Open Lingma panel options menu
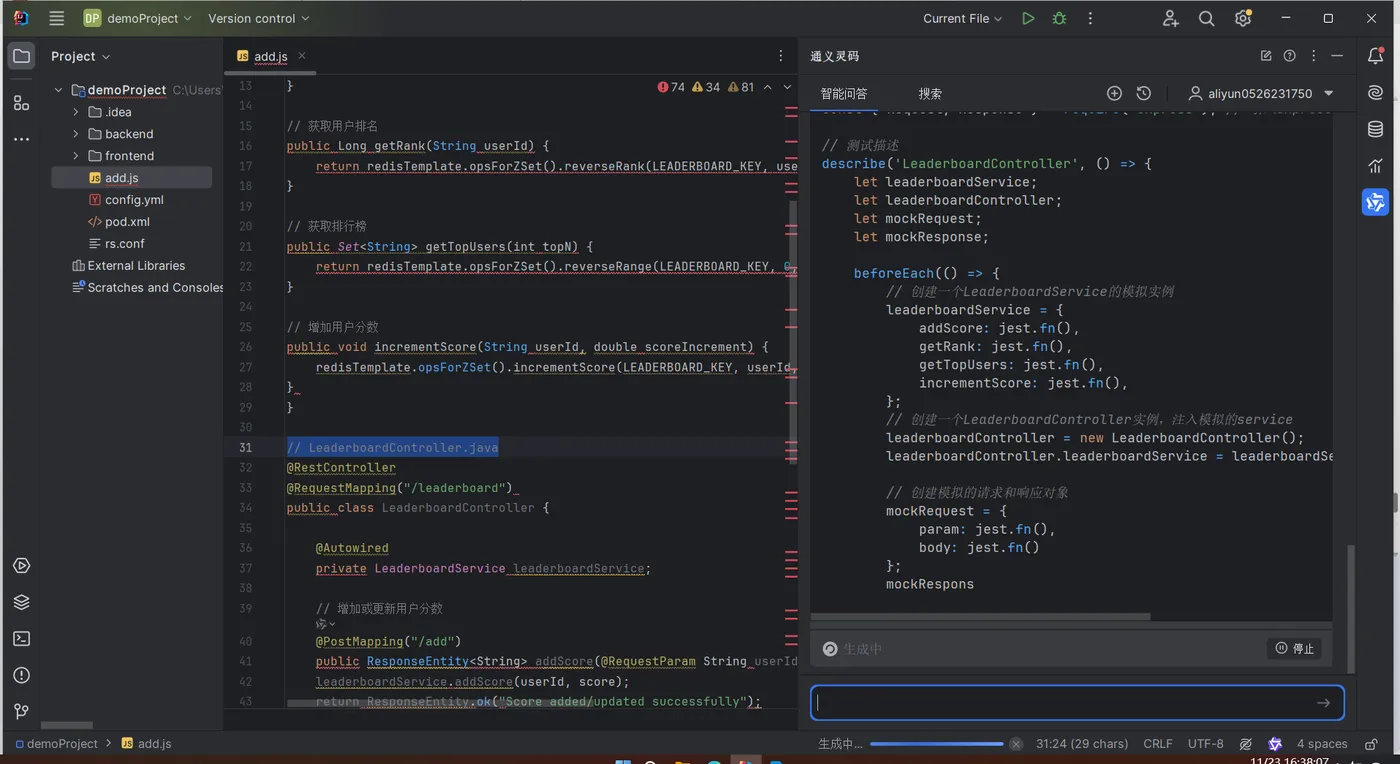Image resolution: width=1400 pixels, height=764 pixels. point(1314,56)
